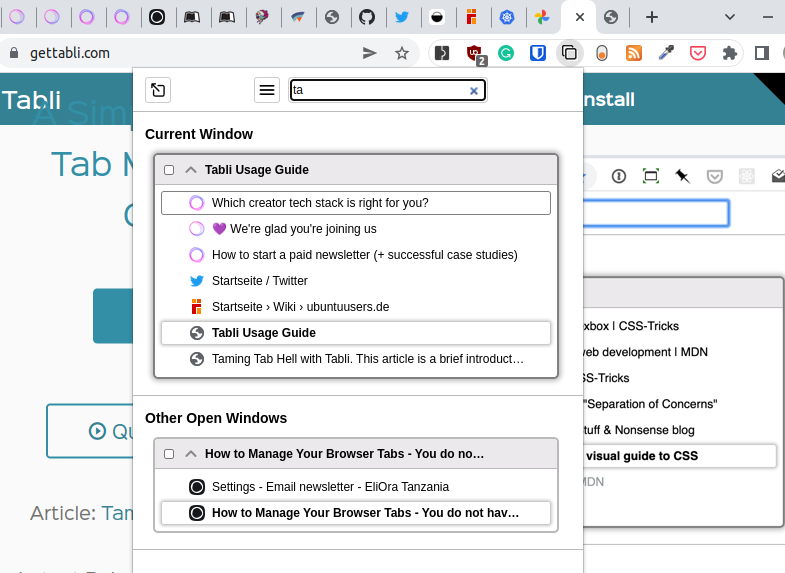Select 'Which creator tech stack is right' entry
Screen dimensions: 785x573
coord(320,203)
